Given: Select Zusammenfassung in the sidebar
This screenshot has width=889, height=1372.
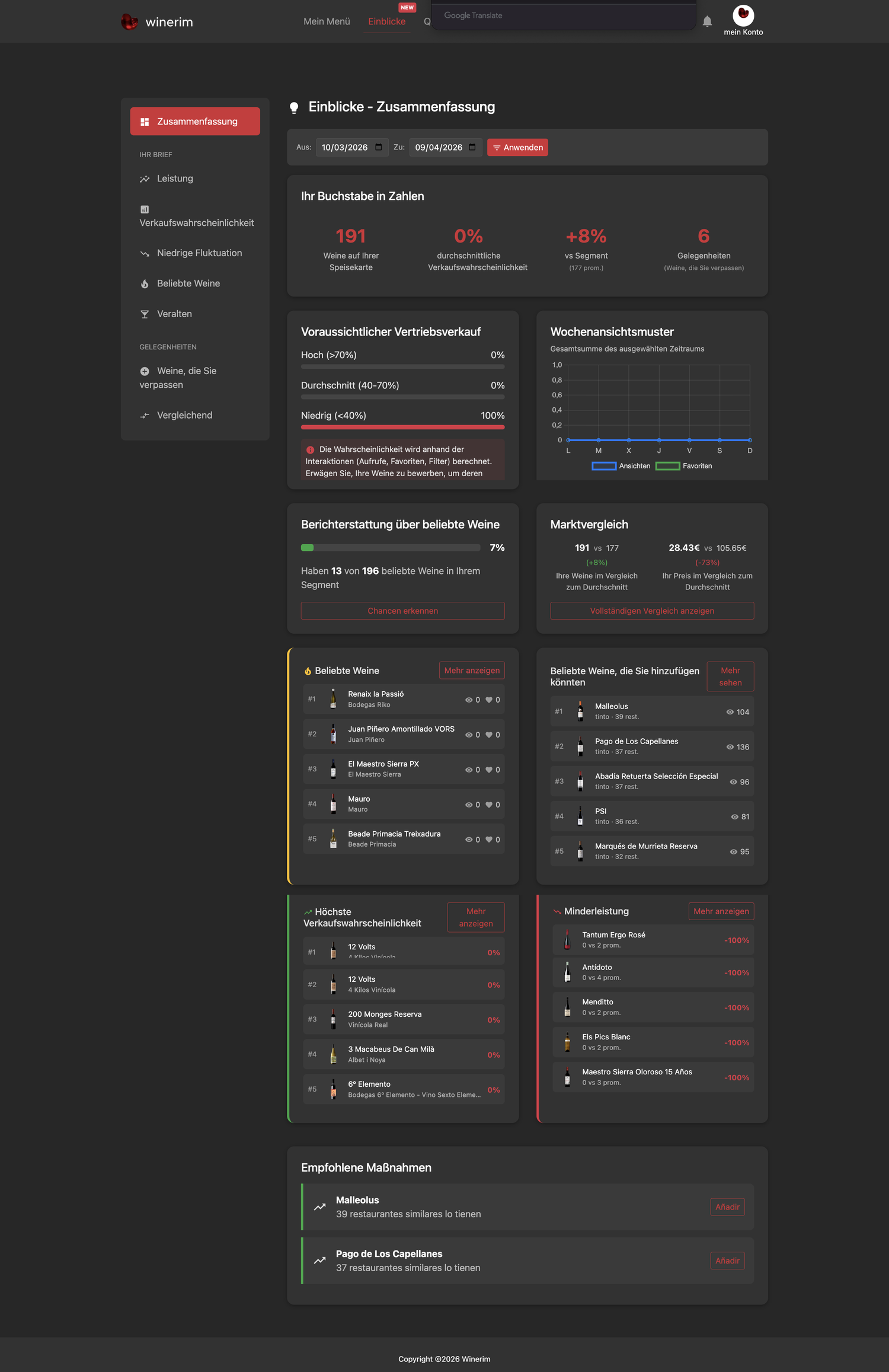Looking at the screenshot, I should 195,122.
